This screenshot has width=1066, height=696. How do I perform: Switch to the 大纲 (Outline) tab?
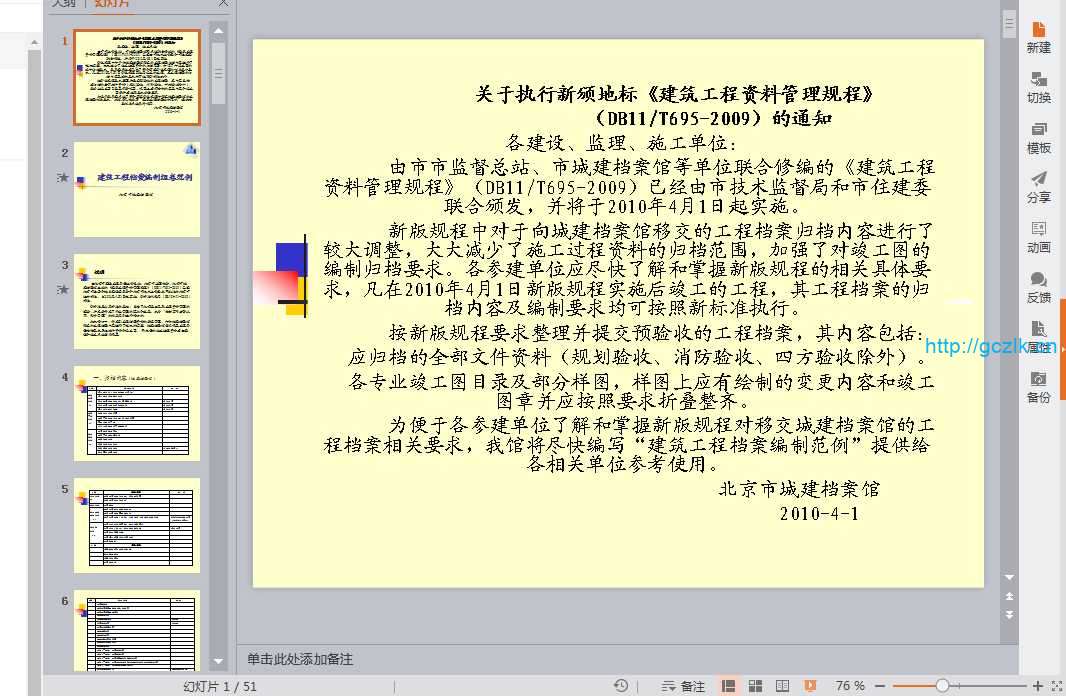pos(64,3)
